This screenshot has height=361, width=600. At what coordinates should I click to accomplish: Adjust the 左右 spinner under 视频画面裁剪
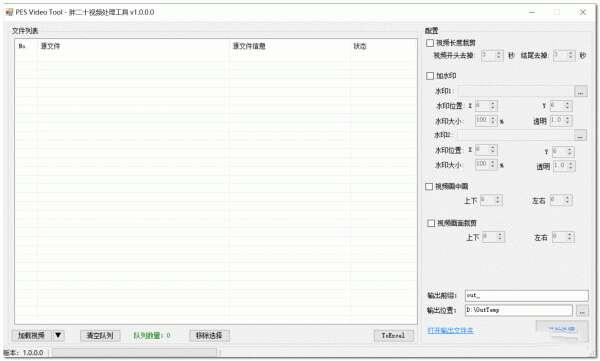(563, 237)
